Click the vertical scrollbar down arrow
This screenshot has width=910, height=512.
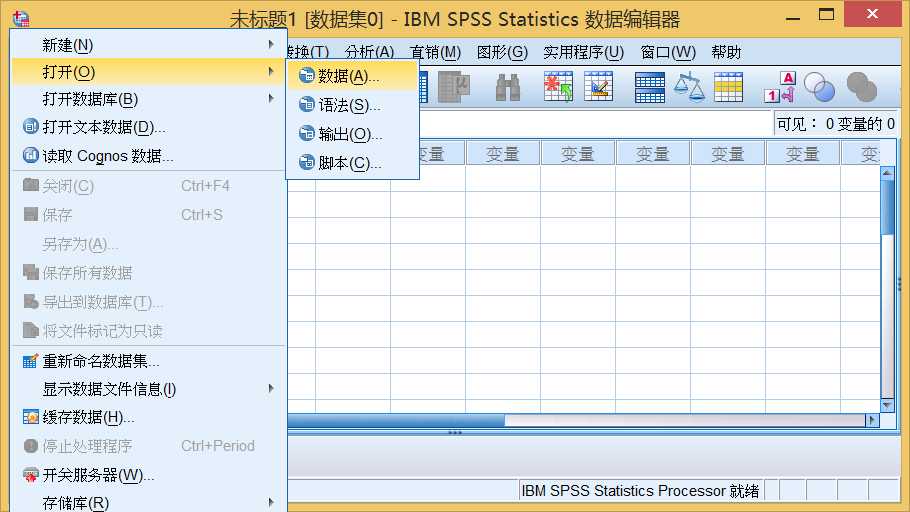click(887, 405)
